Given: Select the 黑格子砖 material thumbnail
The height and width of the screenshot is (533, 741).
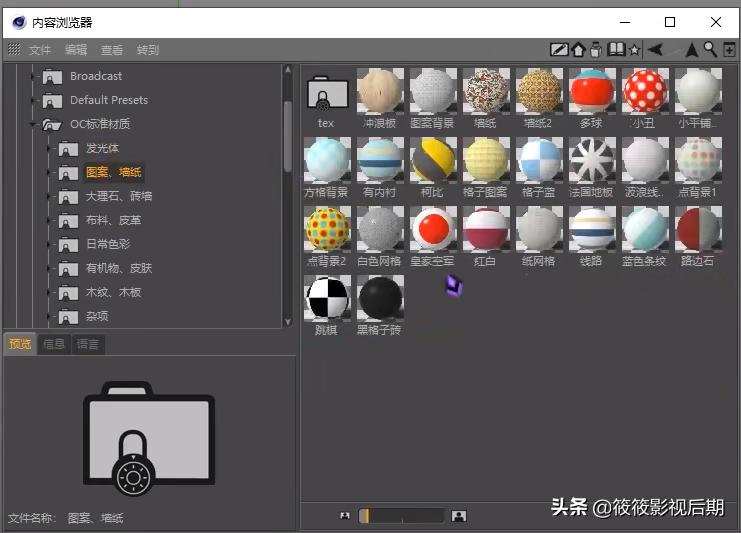Looking at the screenshot, I should [x=380, y=298].
